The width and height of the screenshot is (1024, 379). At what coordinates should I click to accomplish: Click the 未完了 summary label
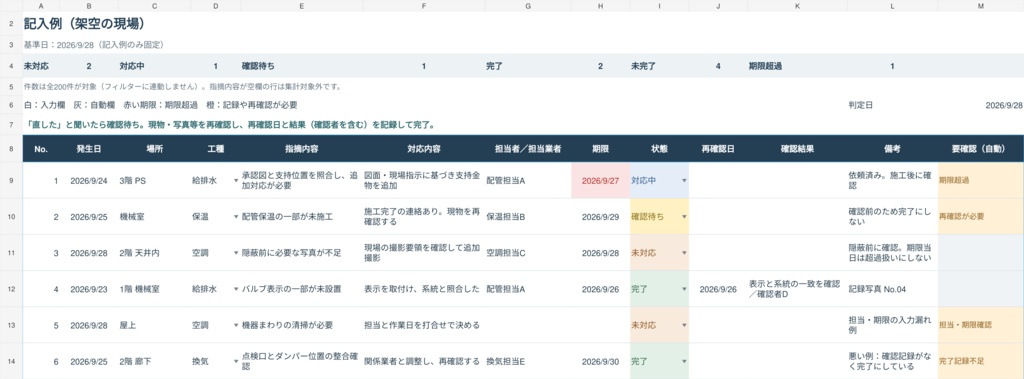pyautogui.click(x=643, y=66)
